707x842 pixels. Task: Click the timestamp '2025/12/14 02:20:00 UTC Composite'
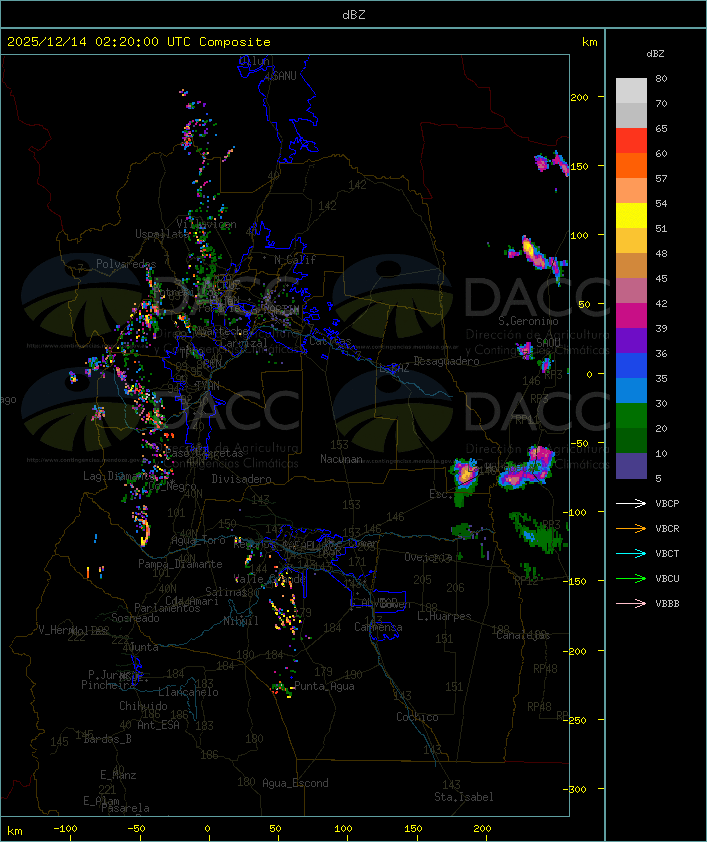[x=139, y=42]
